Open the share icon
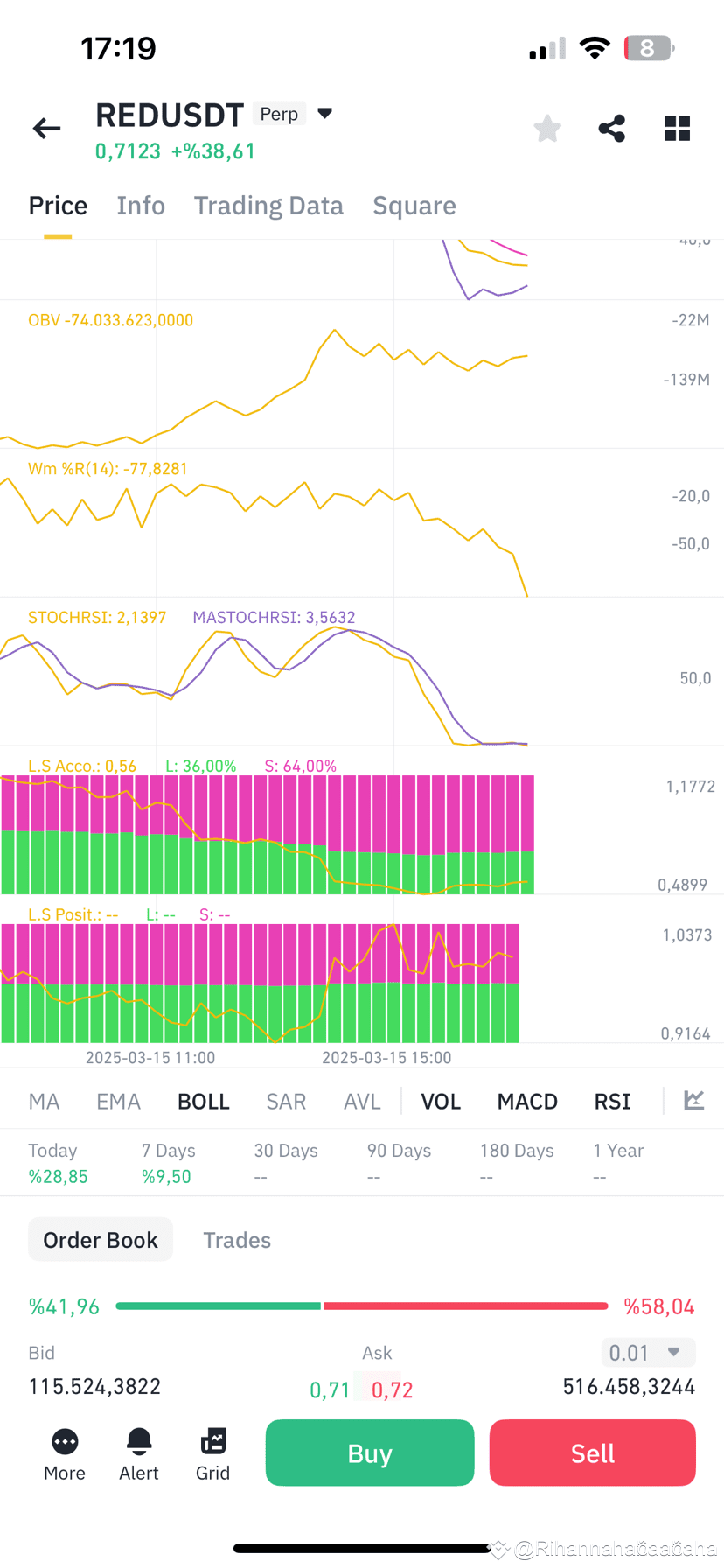This screenshot has width=724, height=1568. (x=612, y=129)
